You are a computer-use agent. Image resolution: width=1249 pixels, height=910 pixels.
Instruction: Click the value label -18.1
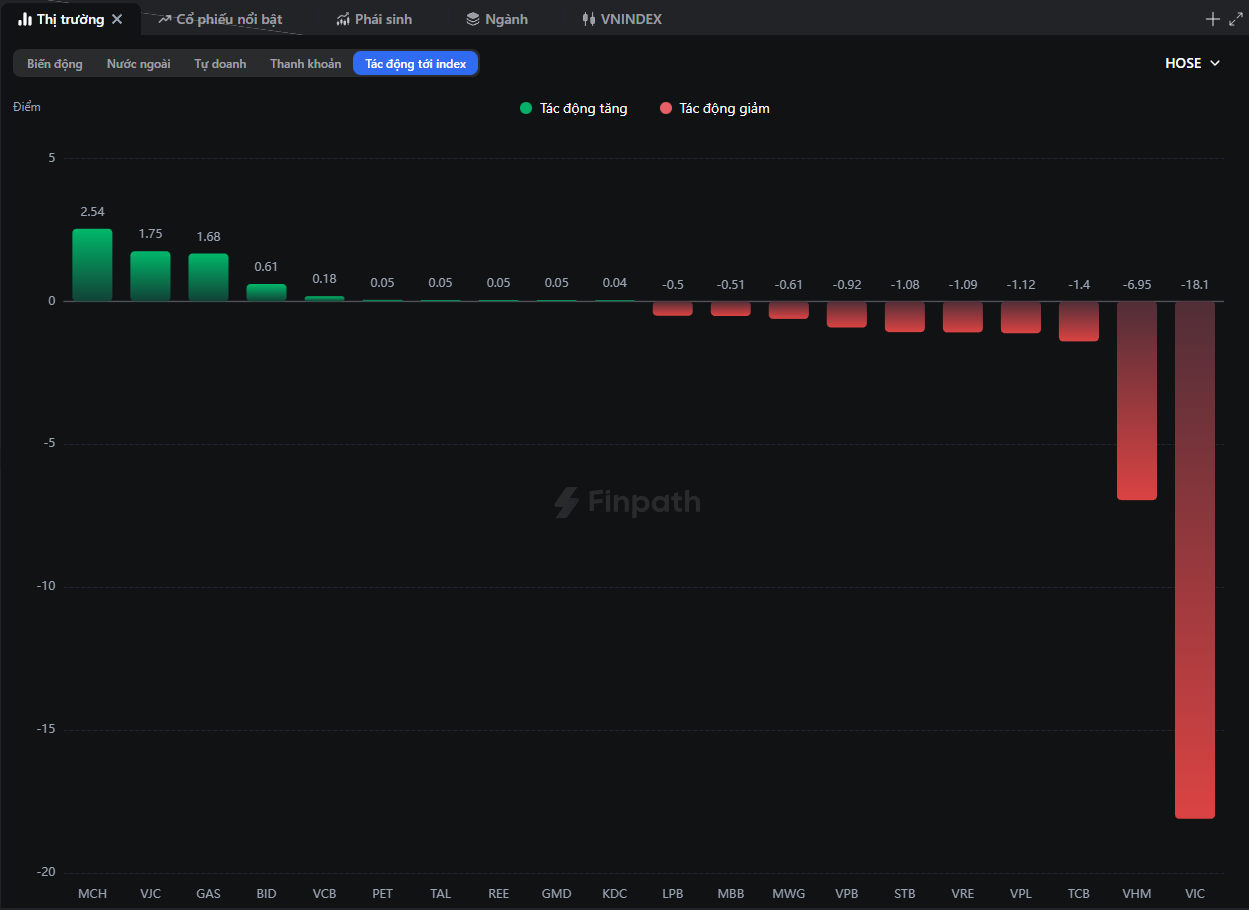(x=1195, y=285)
